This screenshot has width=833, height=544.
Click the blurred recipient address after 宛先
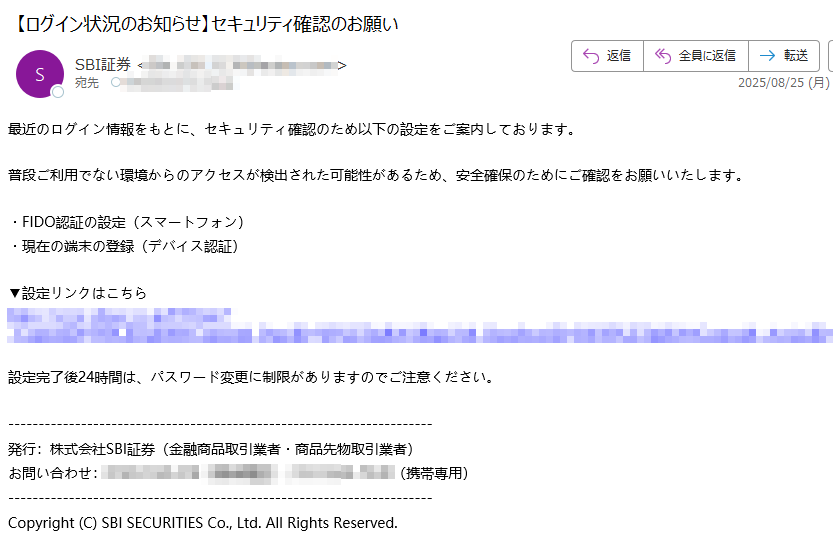[177, 83]
